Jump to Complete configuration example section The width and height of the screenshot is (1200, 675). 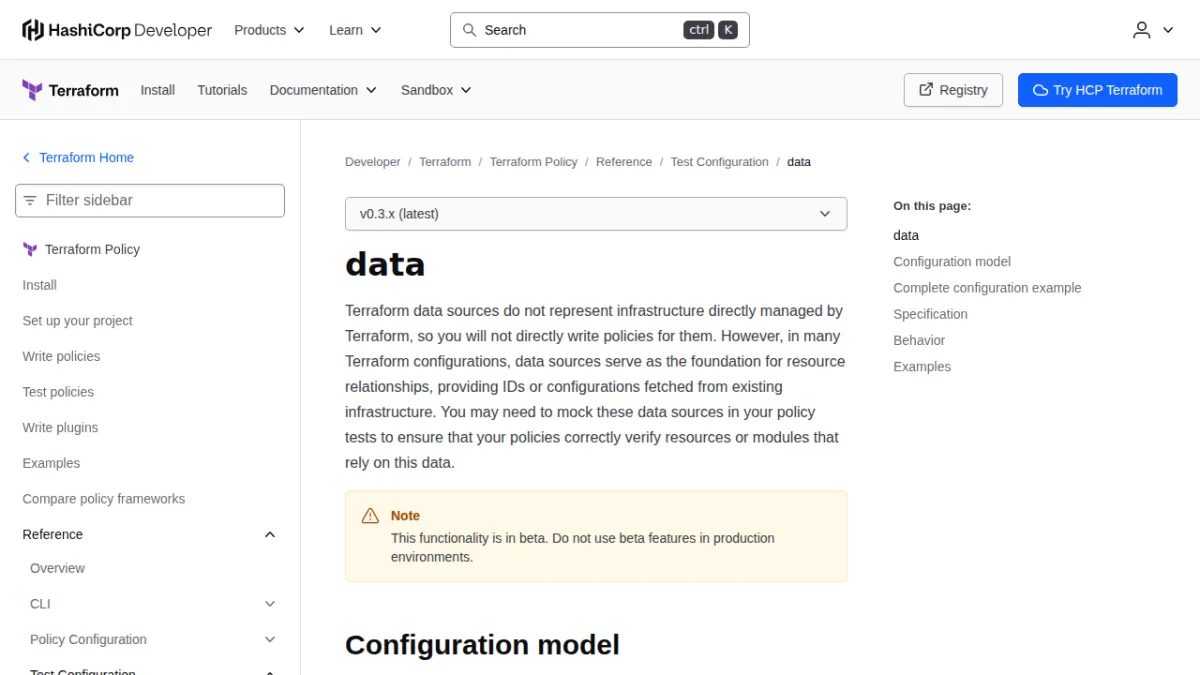coord(987,288)
